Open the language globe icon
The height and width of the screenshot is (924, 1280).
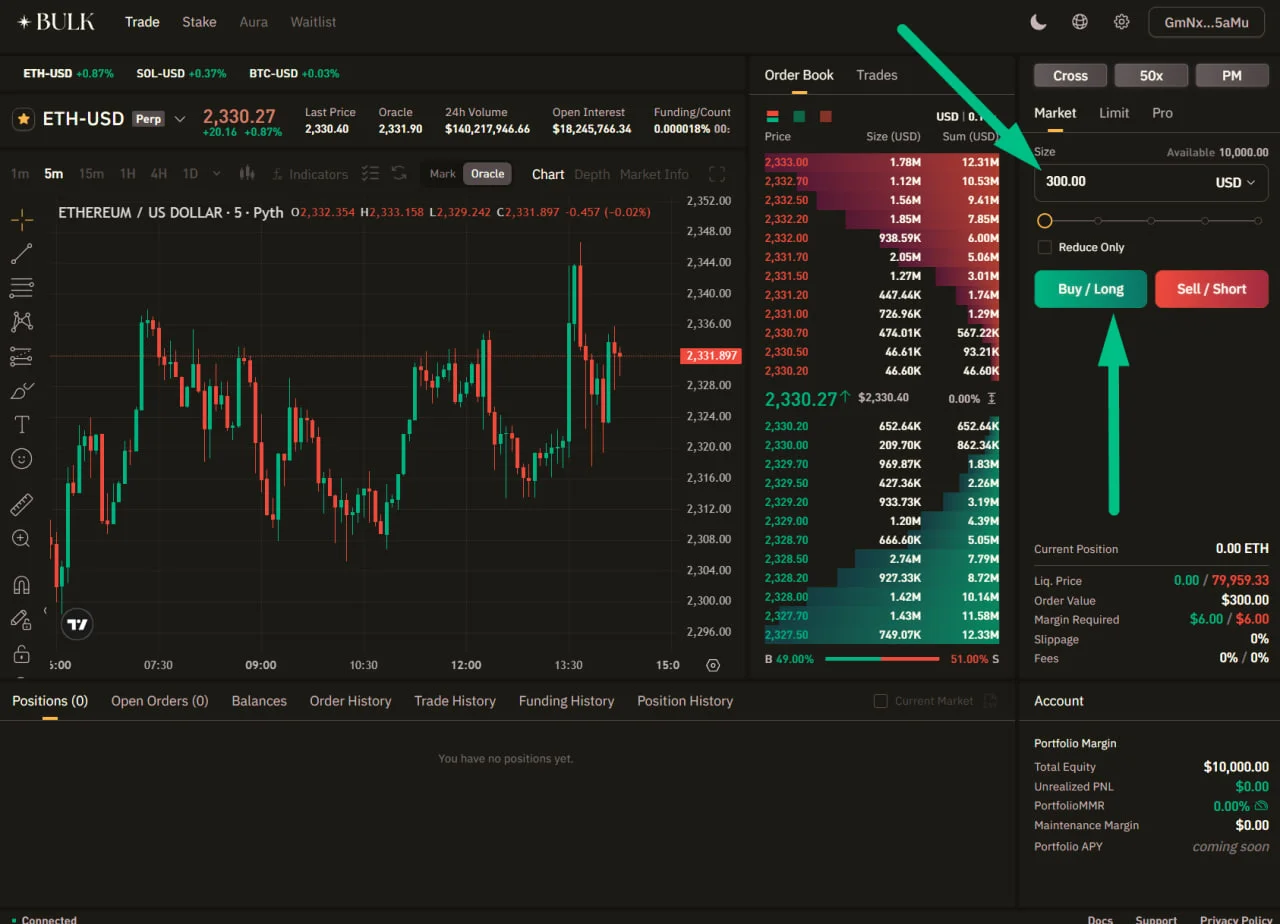[1080, 22]
